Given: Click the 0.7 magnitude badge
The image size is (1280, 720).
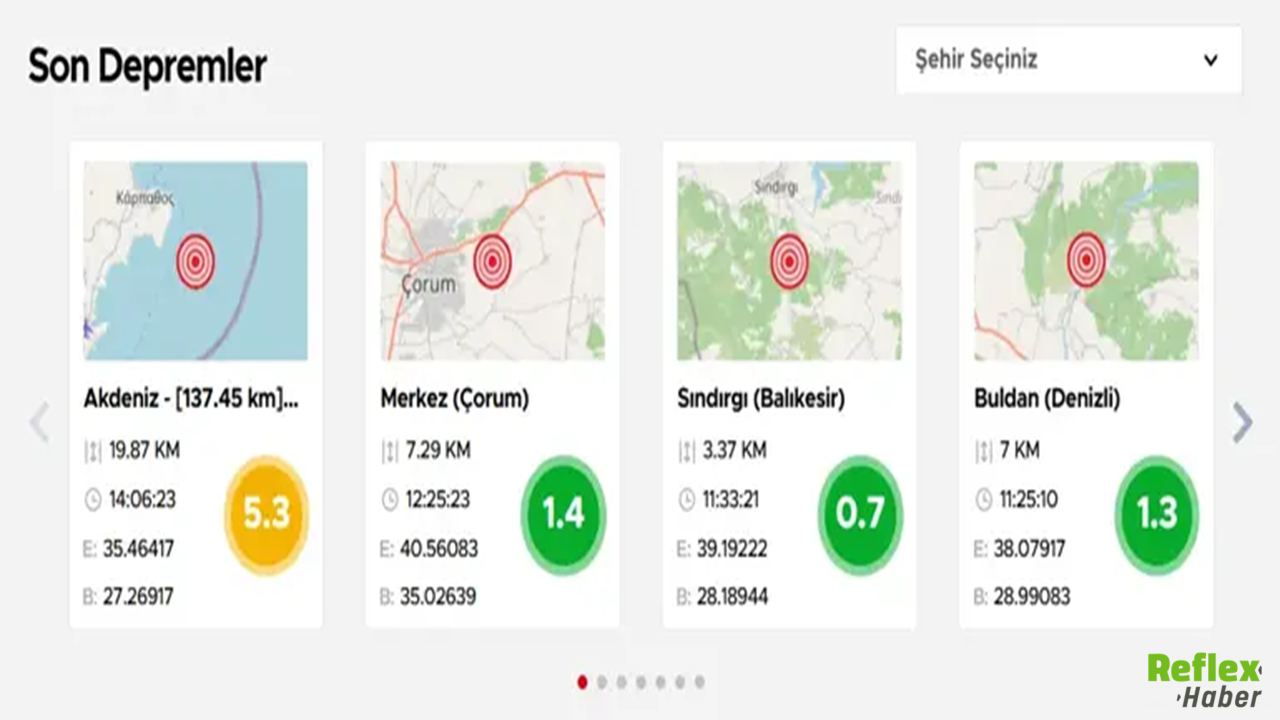Looking at the screenshot, I should point(860,514).
